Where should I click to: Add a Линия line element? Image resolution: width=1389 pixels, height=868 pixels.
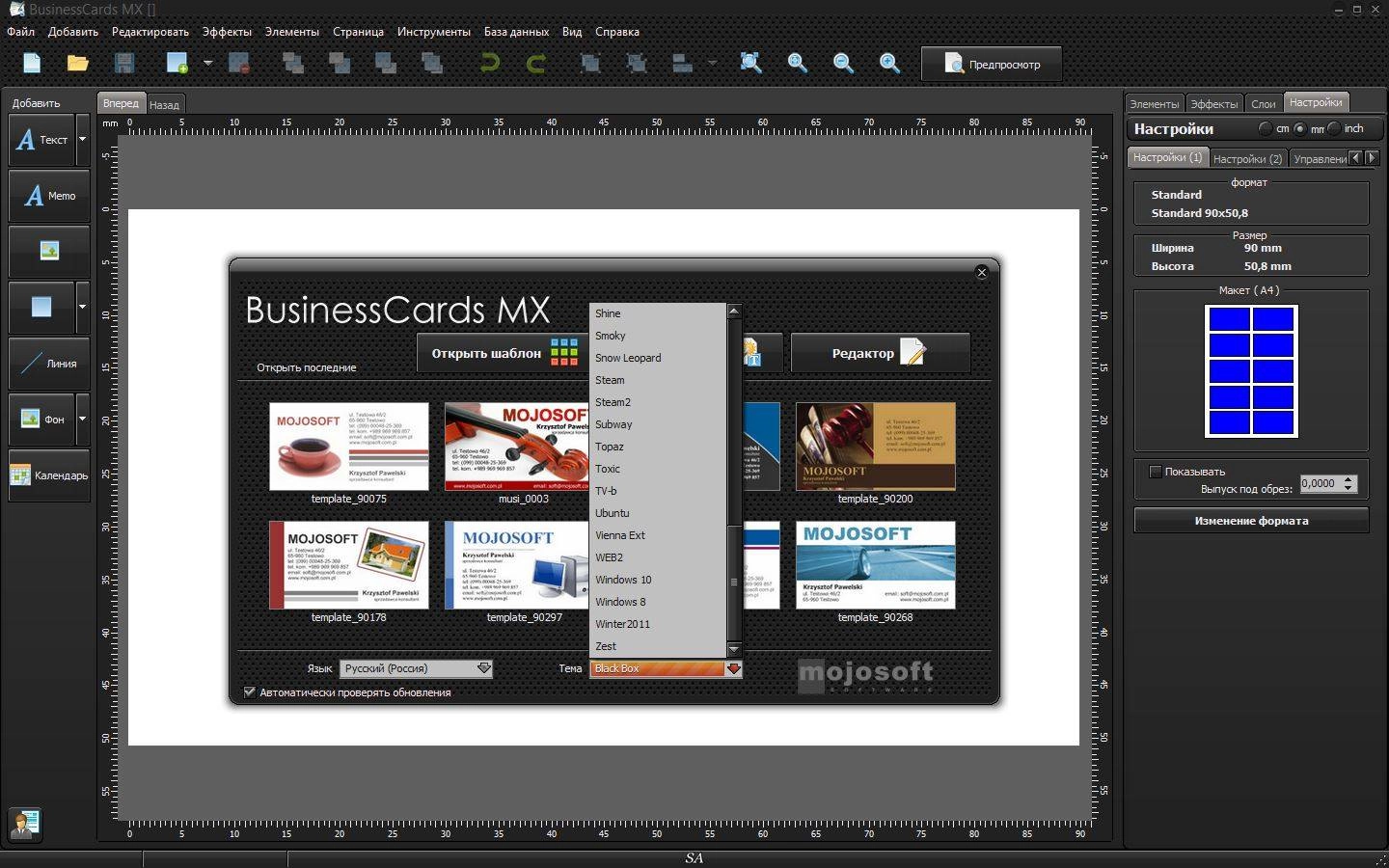[x=49, y=364]
